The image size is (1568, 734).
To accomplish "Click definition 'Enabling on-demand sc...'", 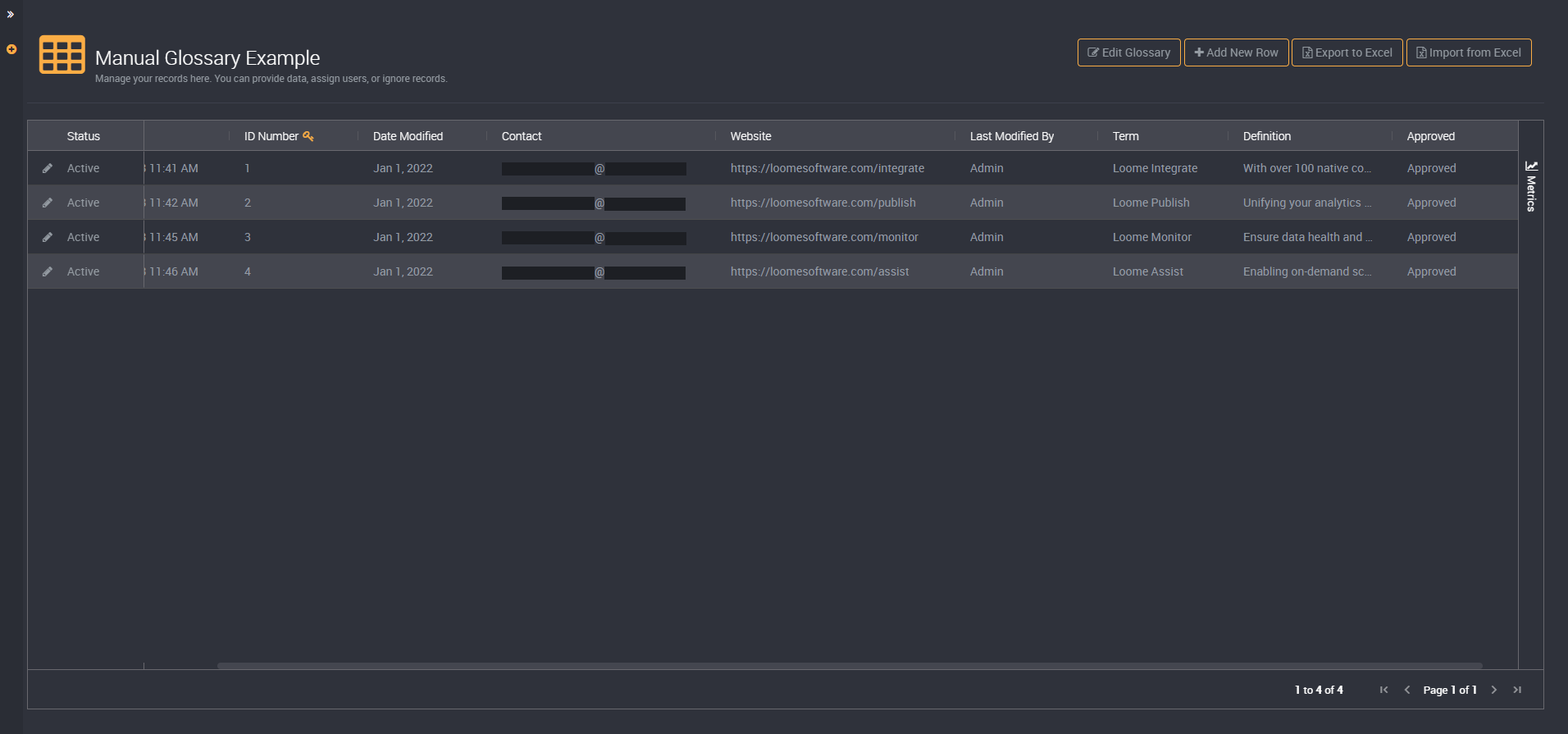I will (1307, 271).
